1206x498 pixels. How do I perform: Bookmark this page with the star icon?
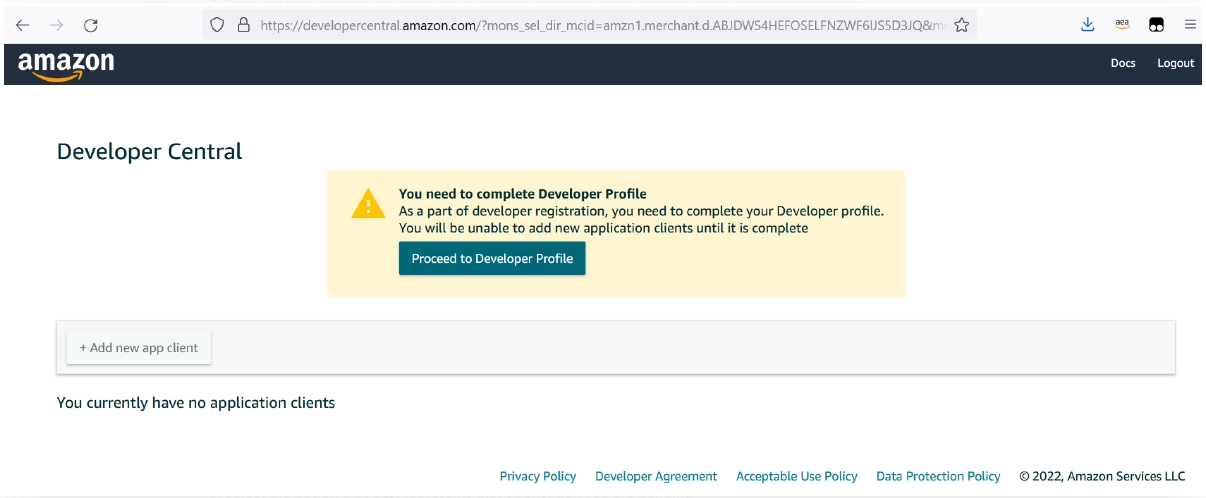click(x=961, y=25)
